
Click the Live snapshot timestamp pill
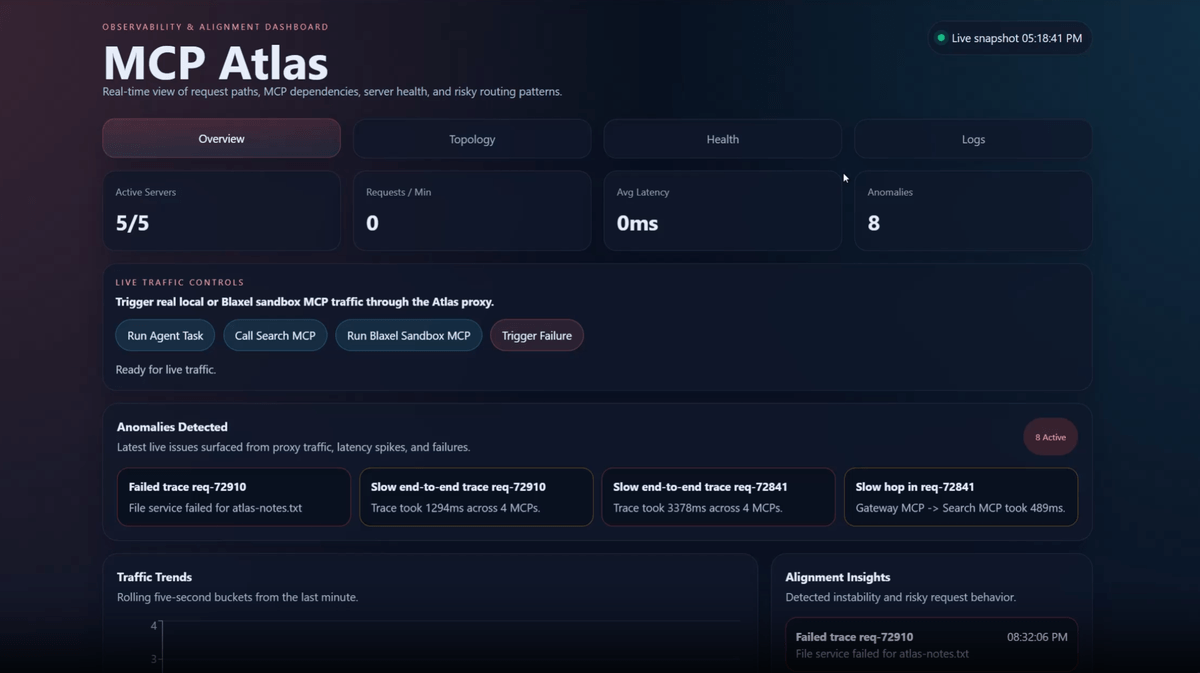click(1010, 38)
